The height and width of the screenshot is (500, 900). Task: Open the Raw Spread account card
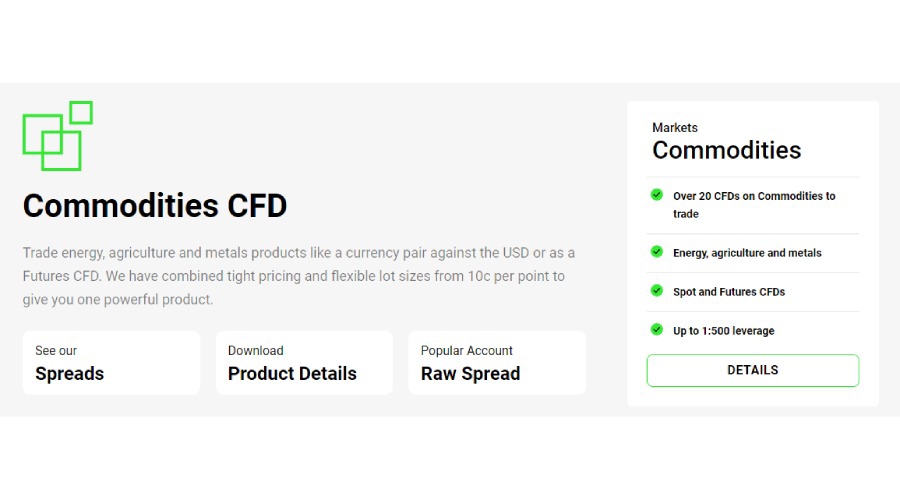point(496,363)
